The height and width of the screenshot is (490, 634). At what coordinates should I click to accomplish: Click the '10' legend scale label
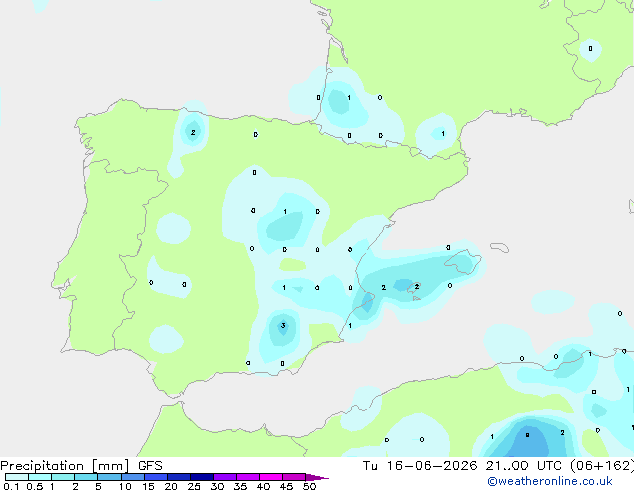click(125, 486)
